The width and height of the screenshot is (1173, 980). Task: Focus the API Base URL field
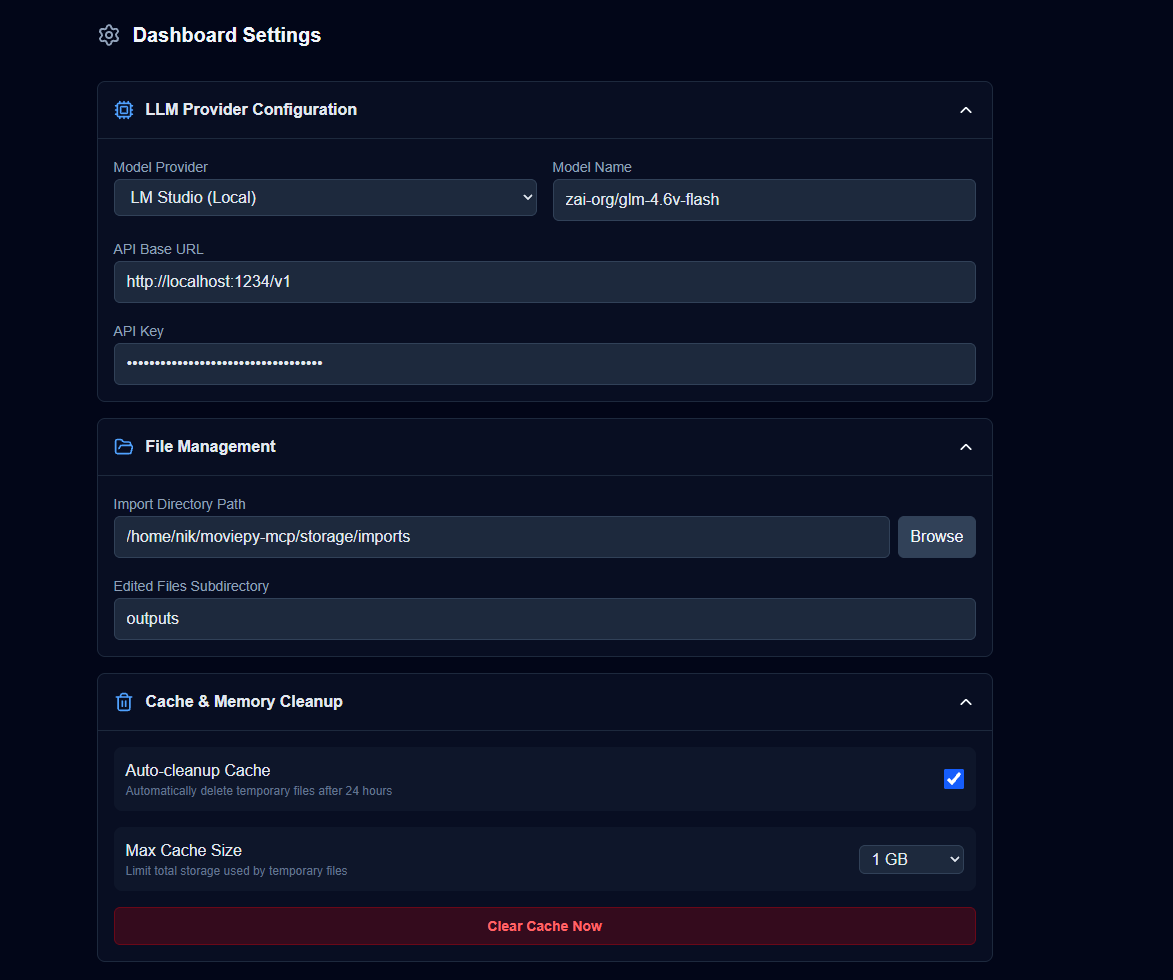pyautogui.click(x=545, y=282)
